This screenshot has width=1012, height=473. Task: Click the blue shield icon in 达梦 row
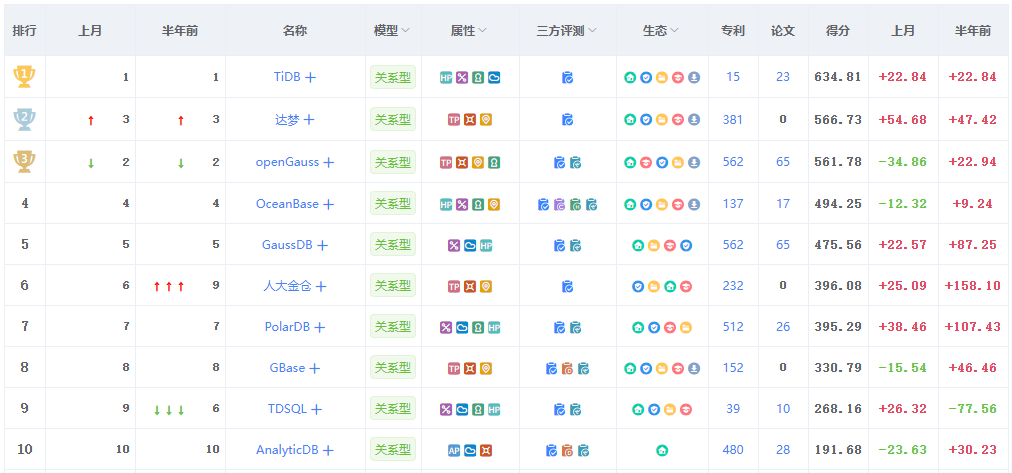(x=646, y=119)
